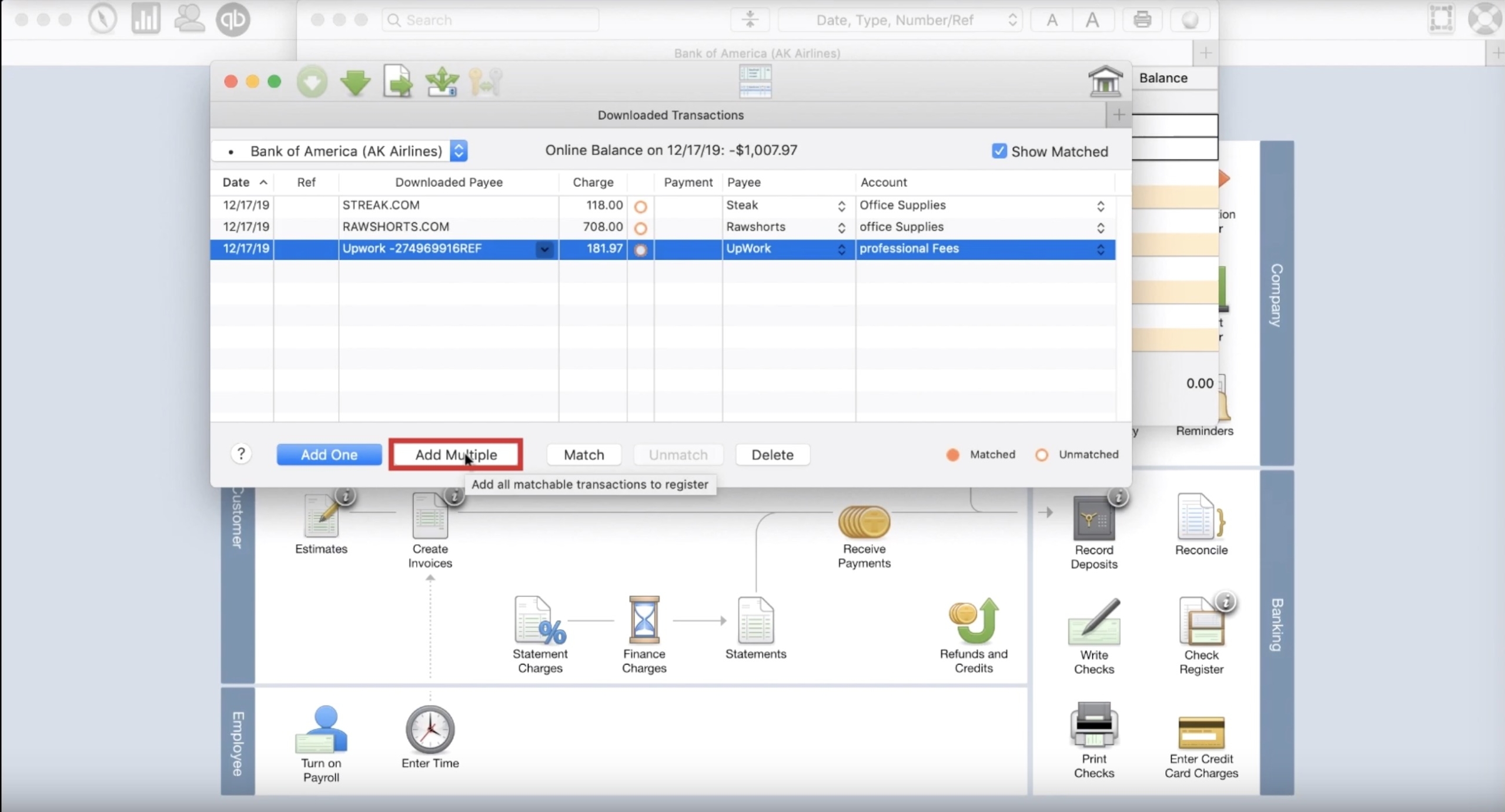
Task: Open Finance Charges hourglass icon
Action: point(644,620)
